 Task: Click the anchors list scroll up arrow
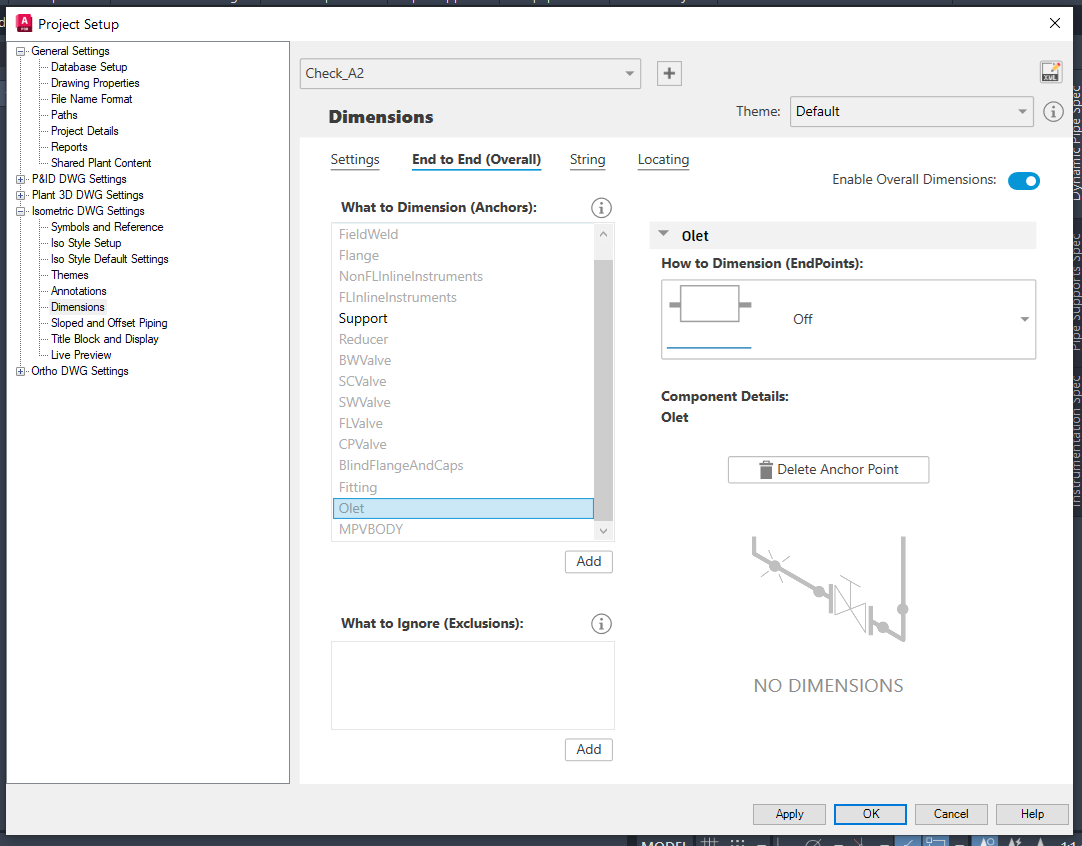tap(603, 234)
